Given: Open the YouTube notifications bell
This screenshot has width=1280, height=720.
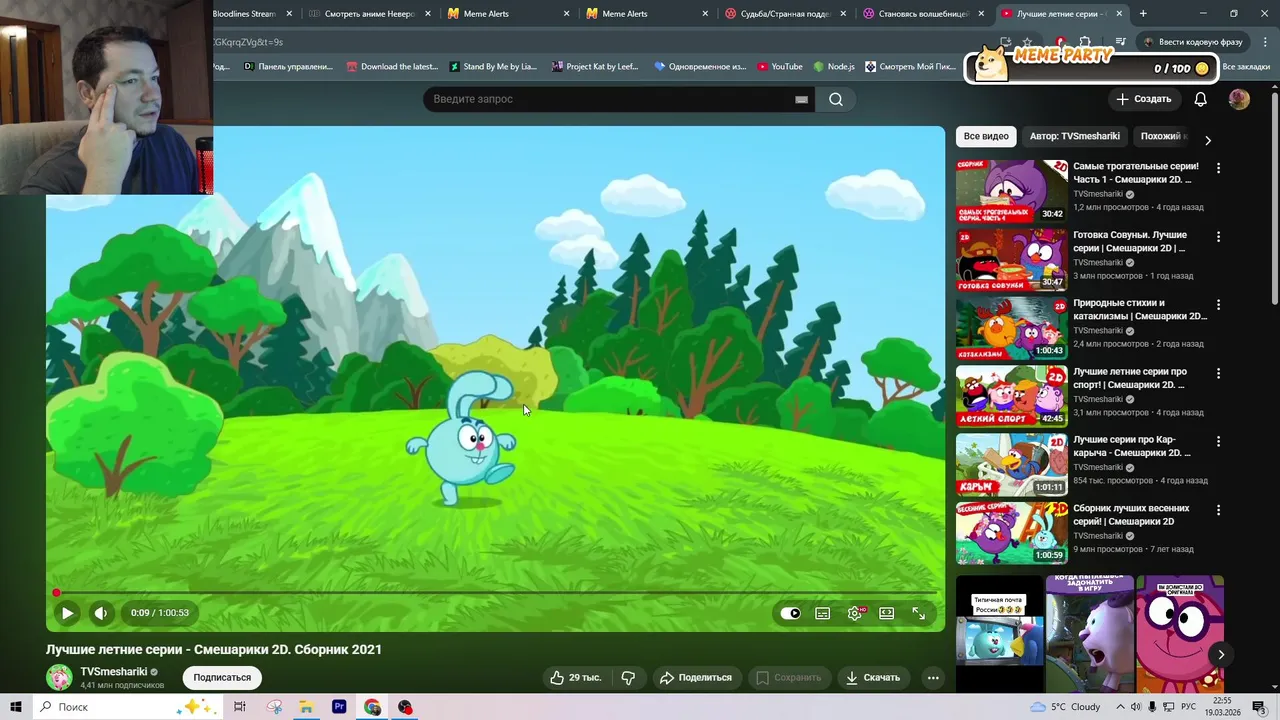Looking at the screenshot, I should pyautogui.click(x=1200, y=99).
